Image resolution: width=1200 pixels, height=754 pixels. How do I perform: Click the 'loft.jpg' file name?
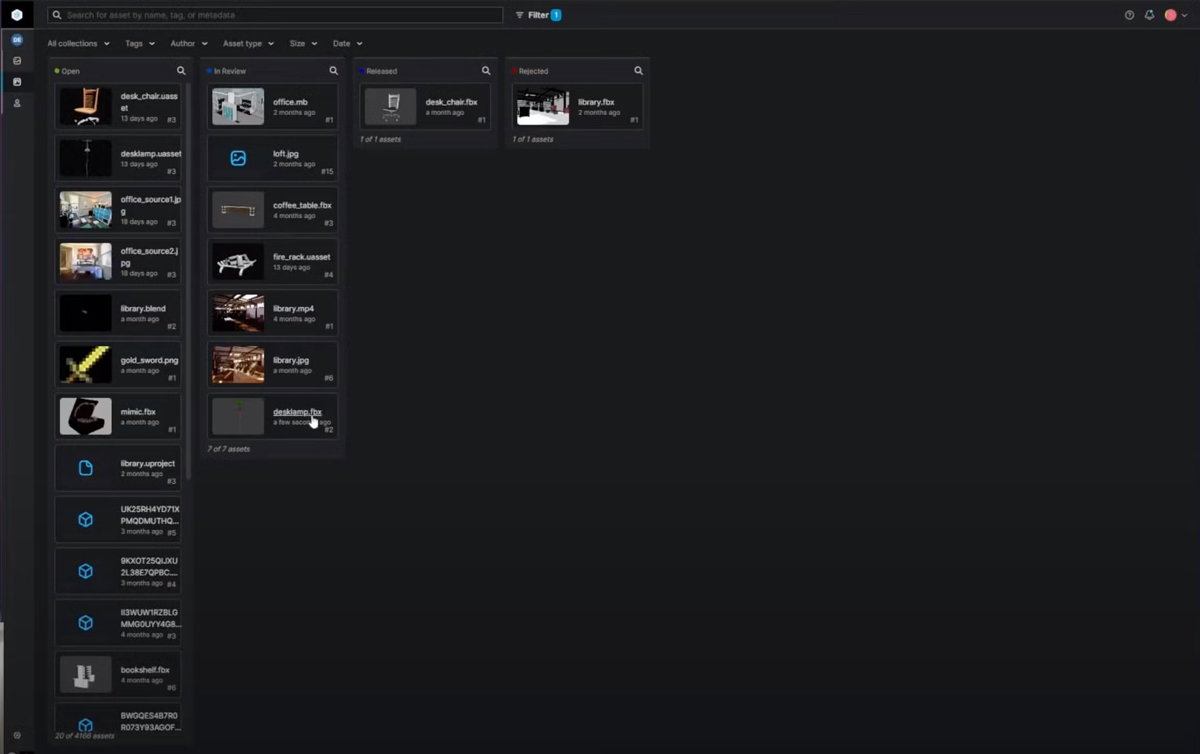(x=287, y=154)
